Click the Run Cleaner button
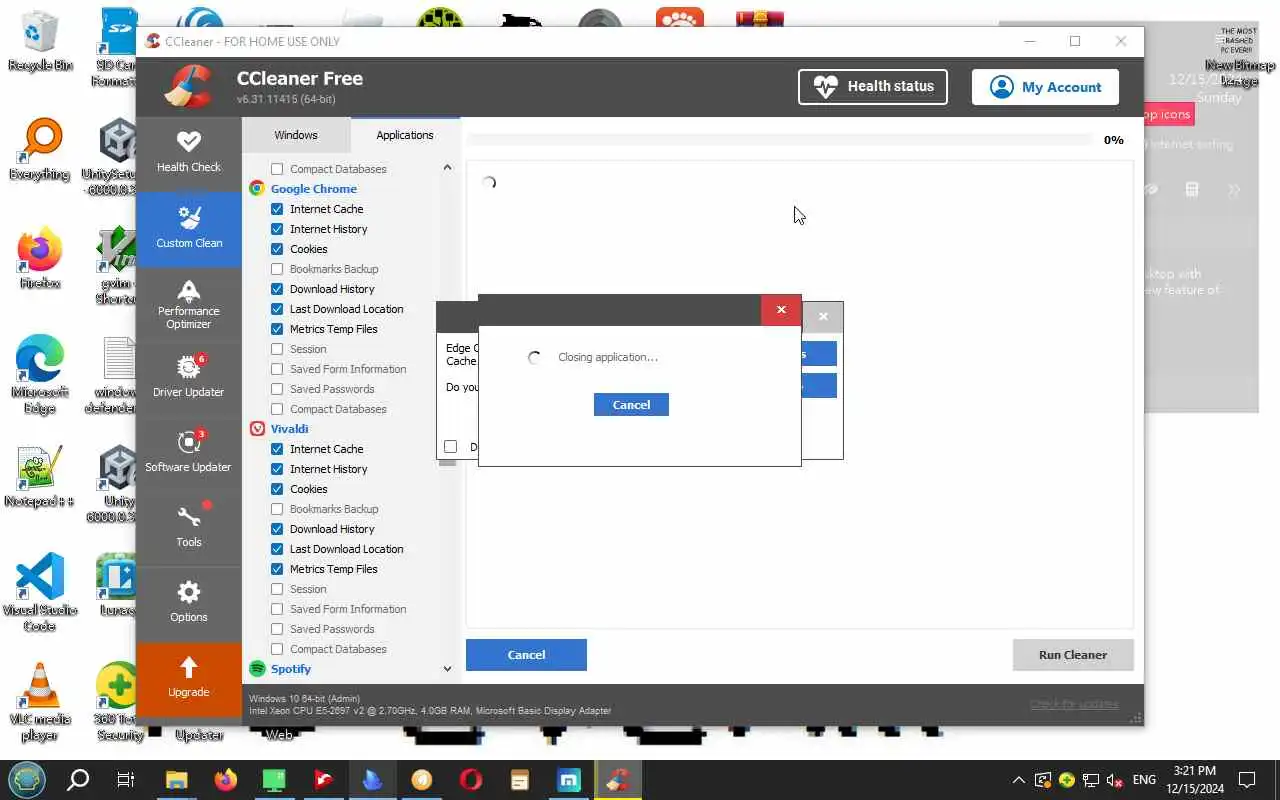The image size is (1280, 800). pyautogui.click(x=1073, y=655)
